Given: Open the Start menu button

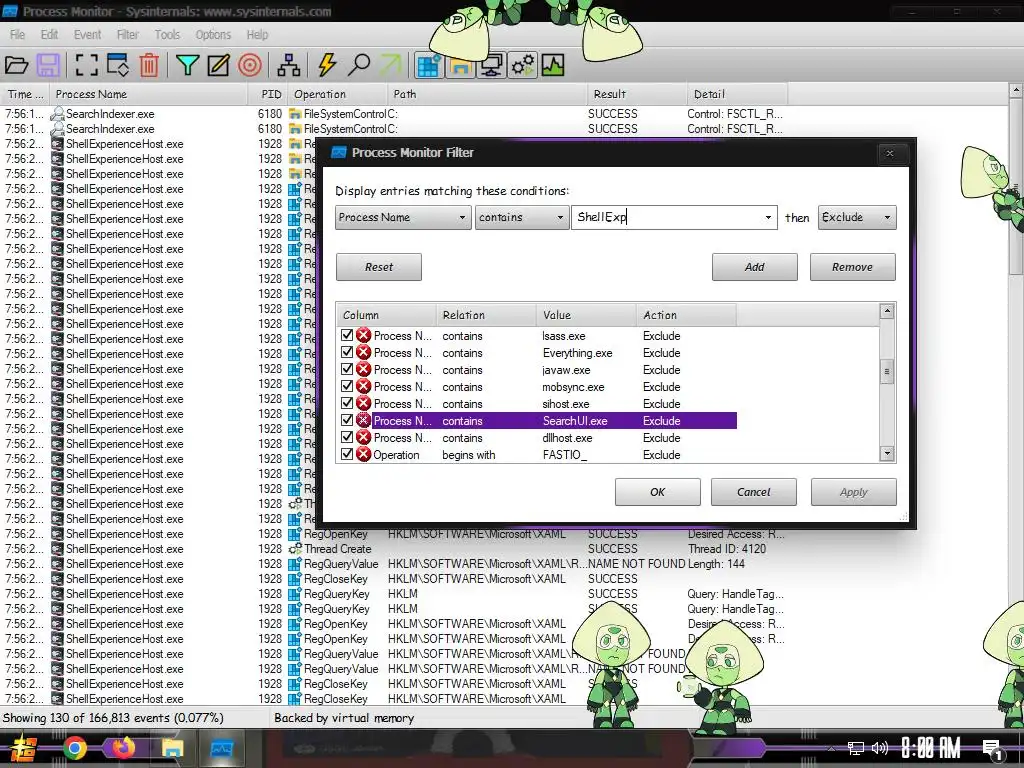Looking at the screenshot, I should (24, 748).
